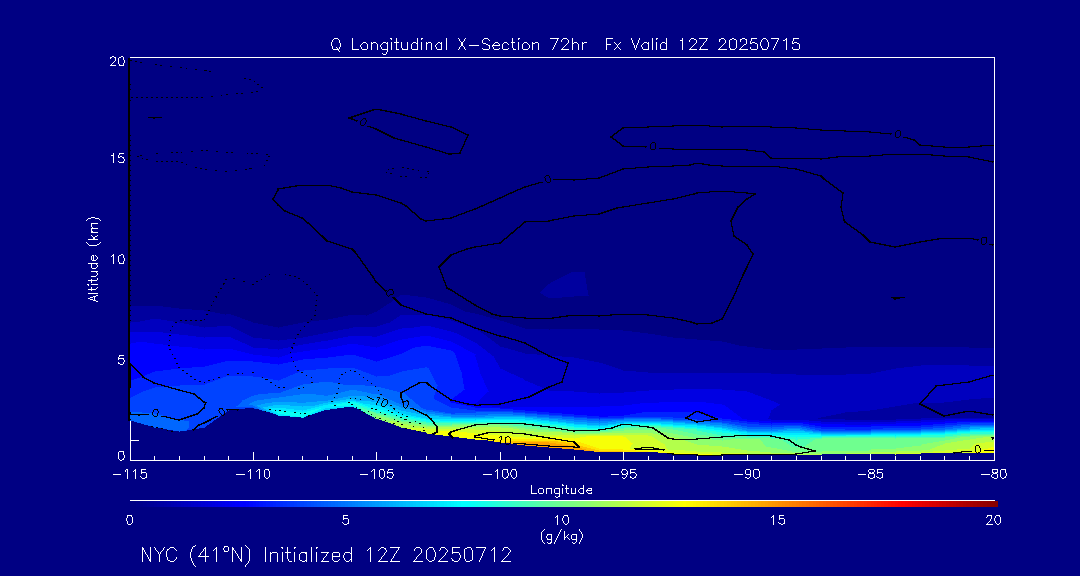Select the color scale tick label 15

click(x=777, y=520)
